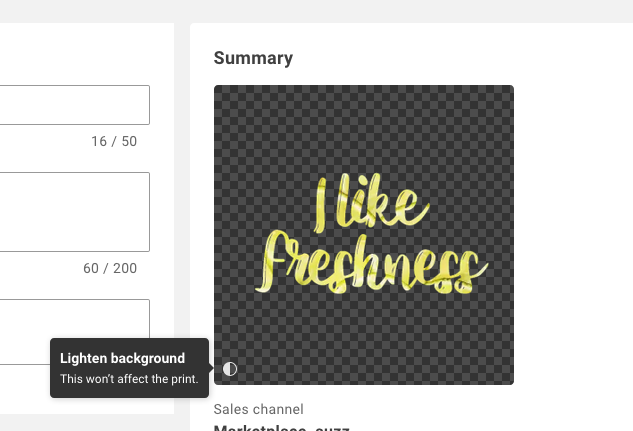
Task: Click the Summary heading
Action: 253,58
